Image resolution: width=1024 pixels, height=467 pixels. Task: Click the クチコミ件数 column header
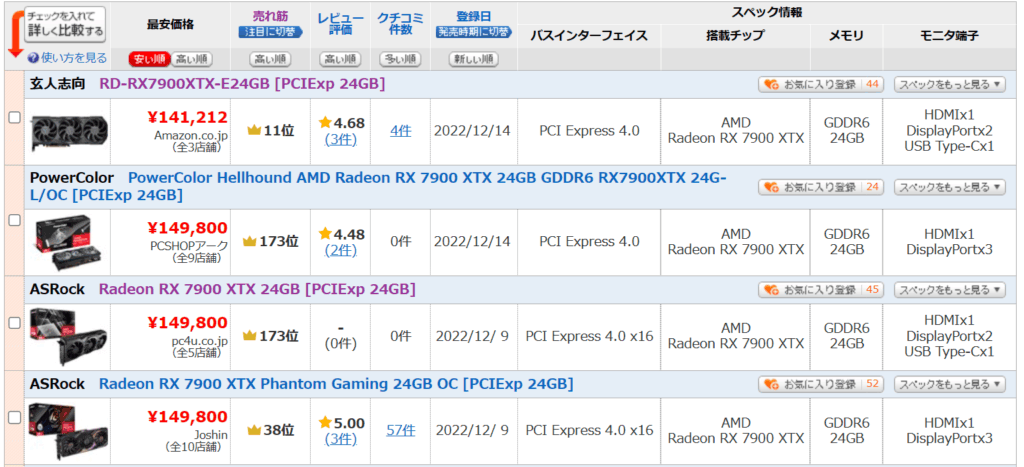(400, 24)
